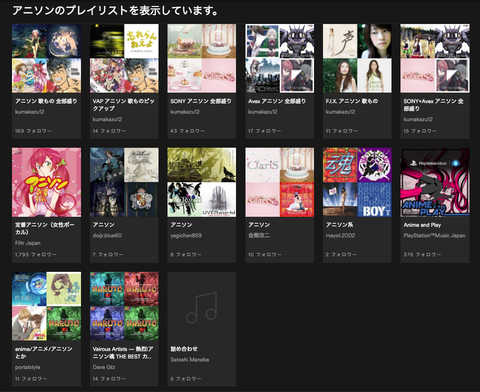Viewport: 480px width, 392px height.
Task: Click the 10 フォロワー count
Action: 265,254
